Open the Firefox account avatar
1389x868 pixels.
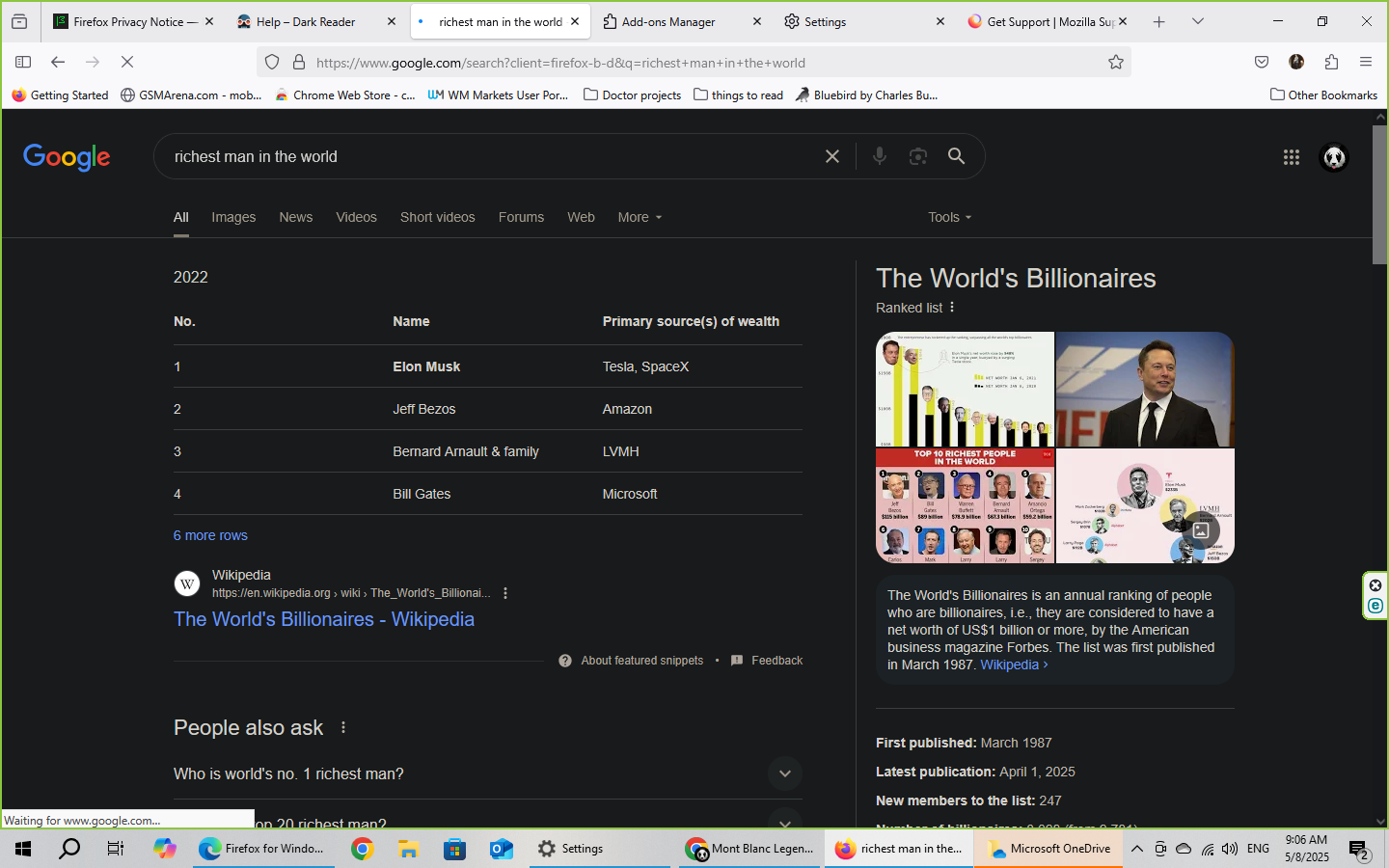coord(1296,62)
